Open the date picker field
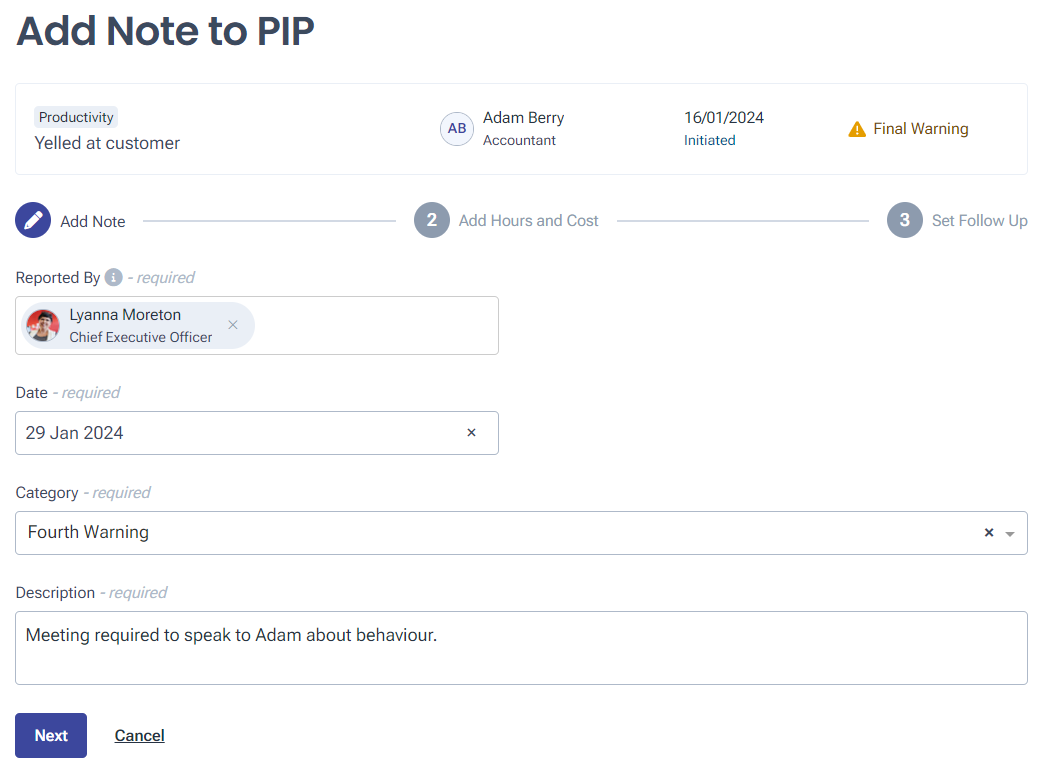Image resolution: width=1043 pixels, height=767 pixels. click(x=257, y=433)
